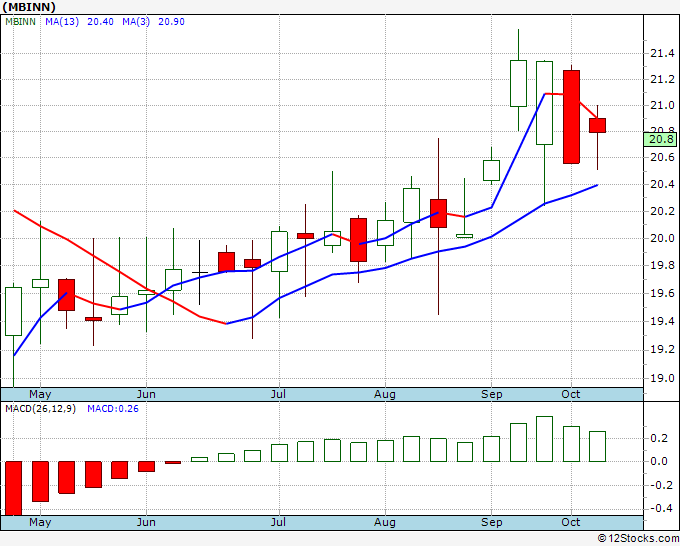Click Jul on the price chart axis

278,394
